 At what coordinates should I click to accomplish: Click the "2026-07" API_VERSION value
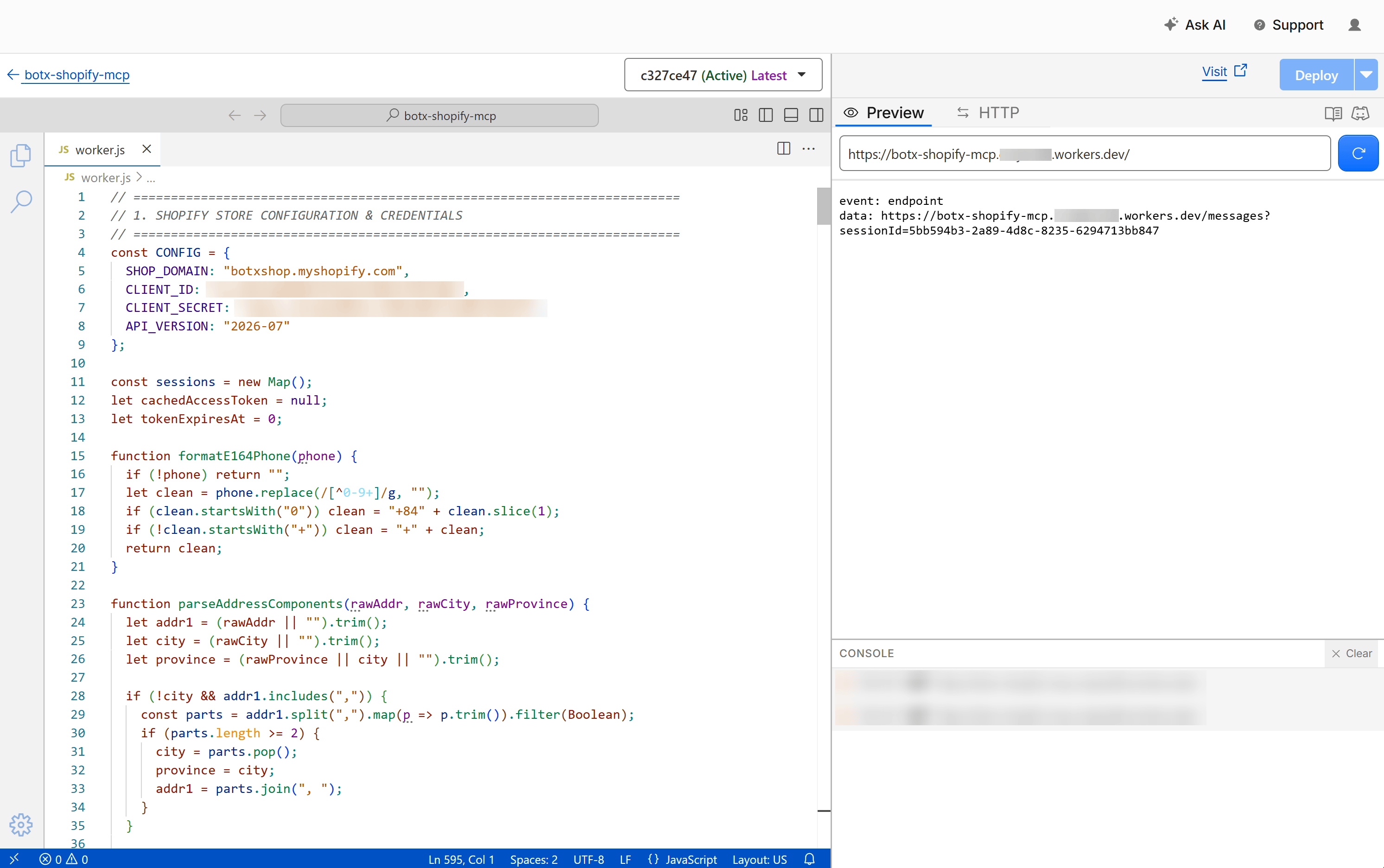[257, 326]
